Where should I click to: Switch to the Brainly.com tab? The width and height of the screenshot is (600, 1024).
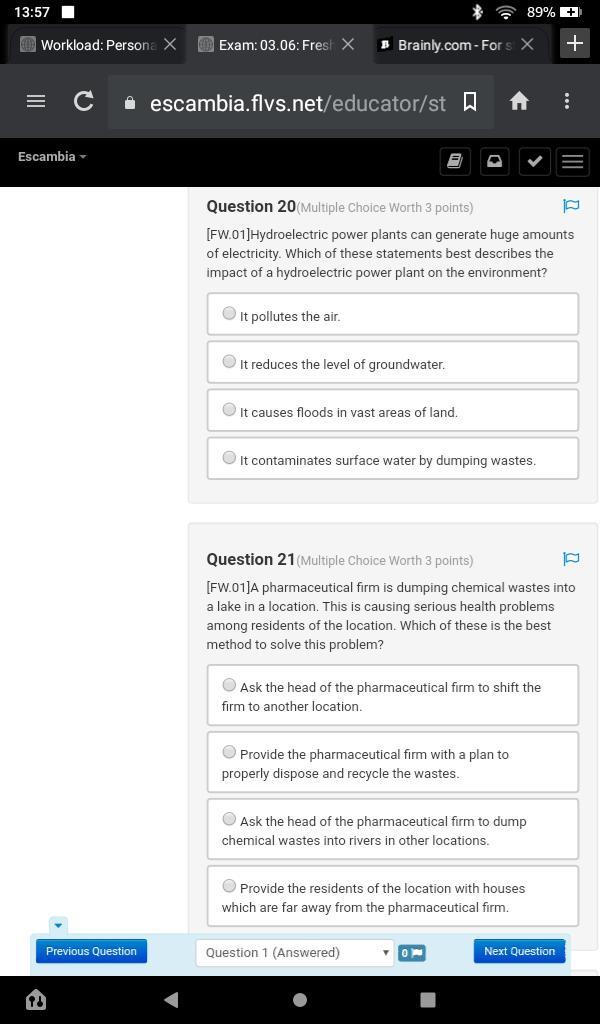[448, 44]
